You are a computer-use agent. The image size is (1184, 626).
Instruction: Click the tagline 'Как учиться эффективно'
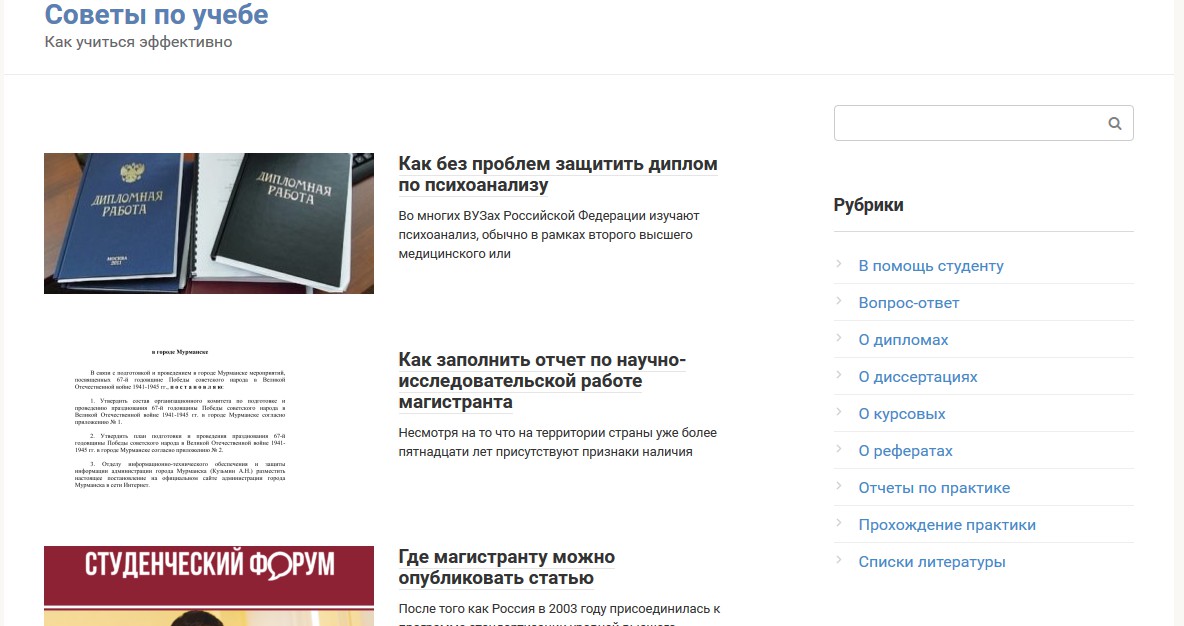[x=138, y=42]
